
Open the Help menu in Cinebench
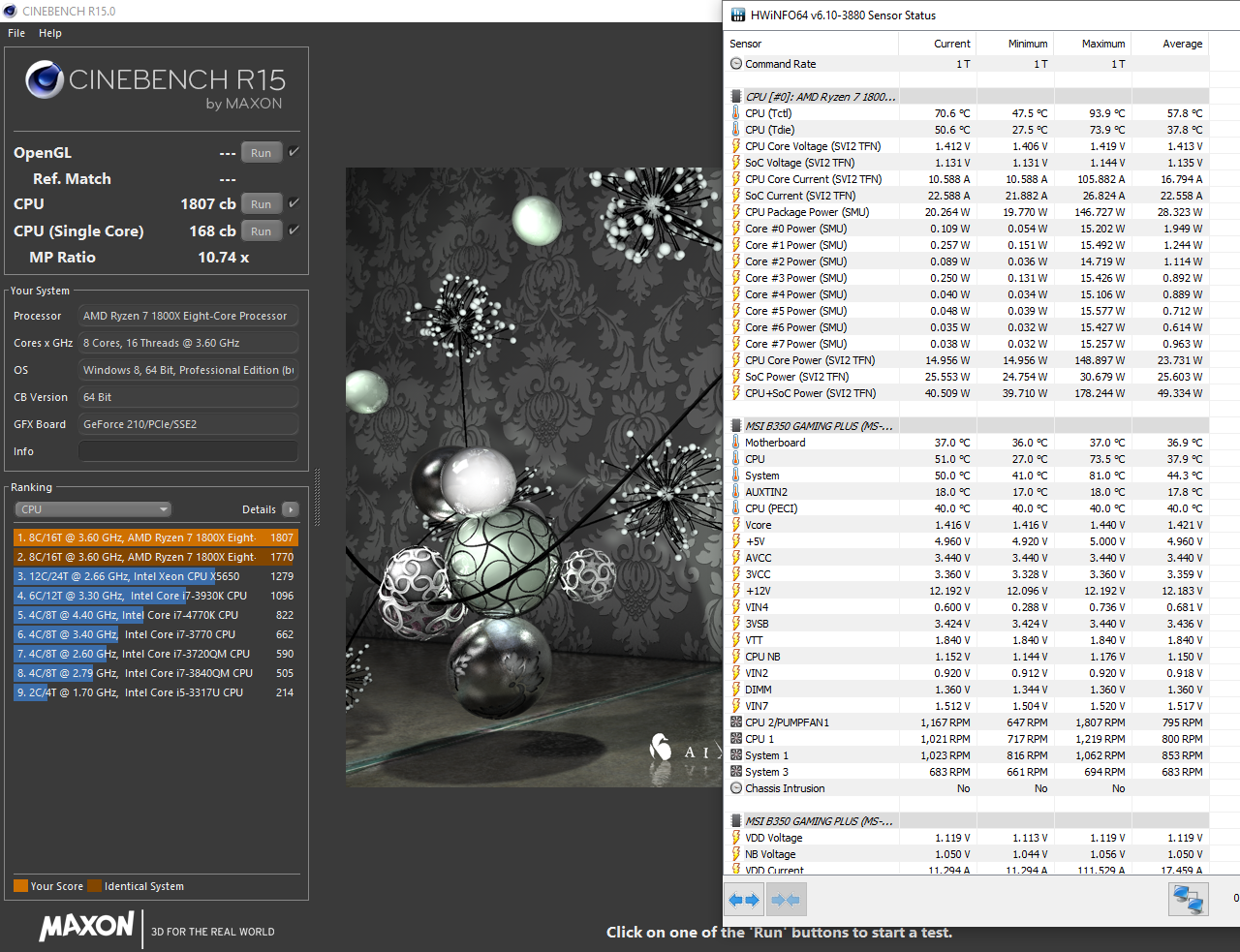pos(50,33)
